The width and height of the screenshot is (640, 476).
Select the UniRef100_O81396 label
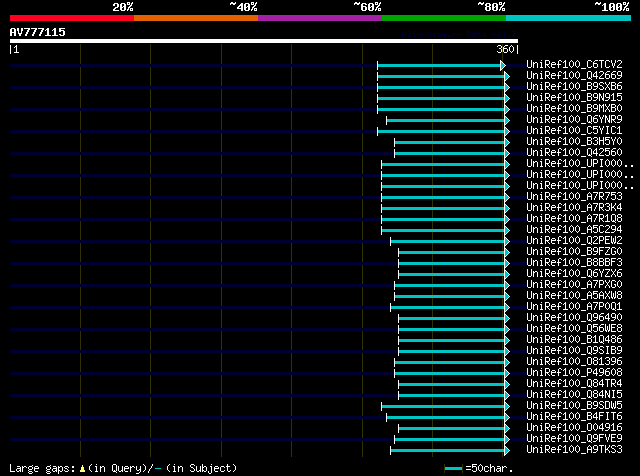pos(574,362)
